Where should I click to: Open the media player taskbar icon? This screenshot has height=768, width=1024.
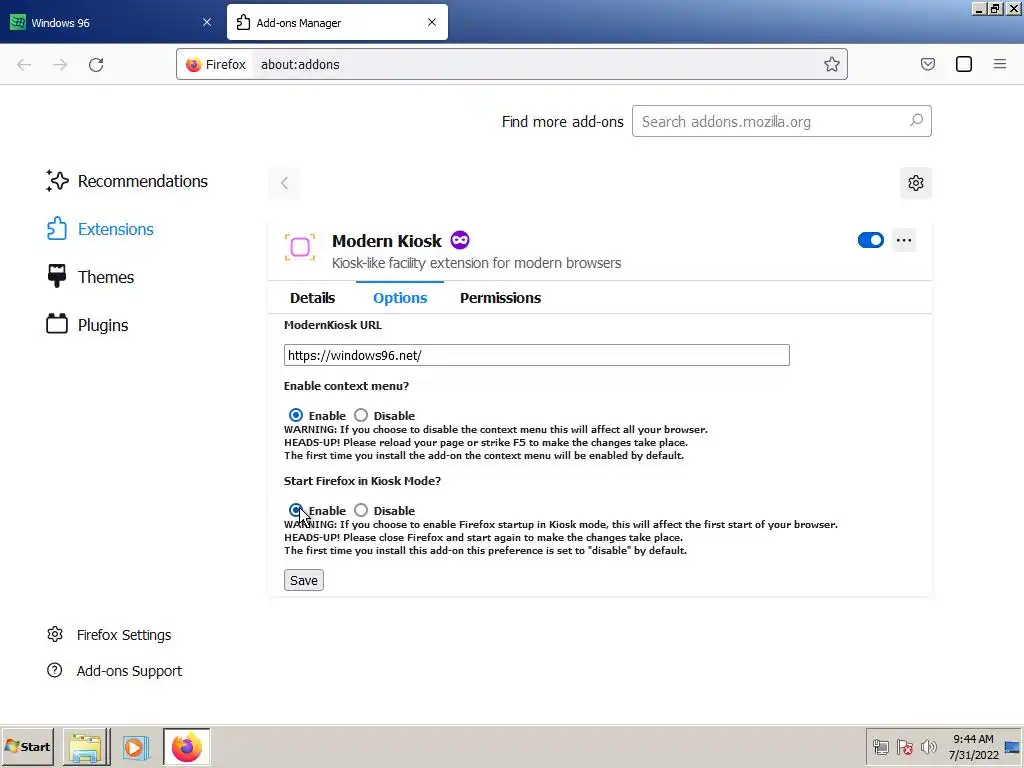(x=136, y=747)
